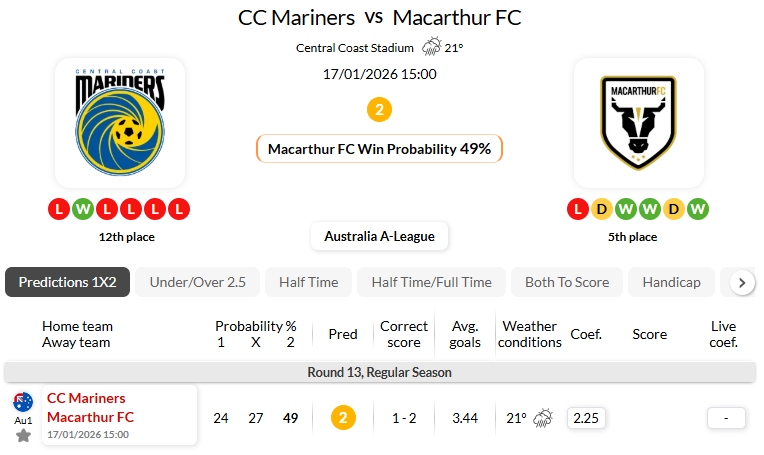764x455 pixels.
Task: Select the Both To Score tab
Action: [x=567, y=282]
